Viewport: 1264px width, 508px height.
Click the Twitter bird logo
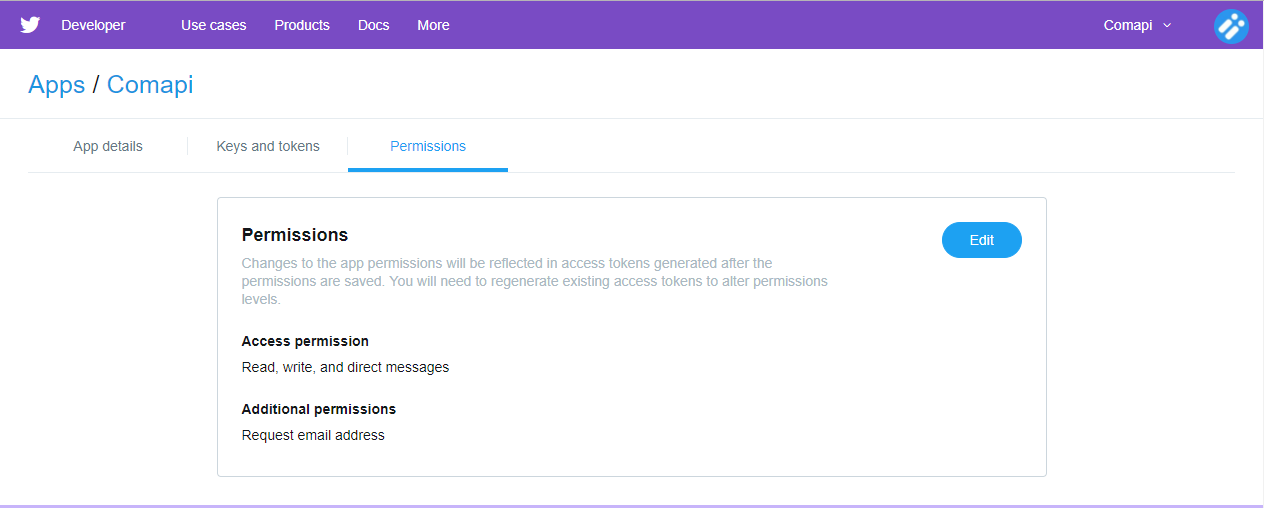point(30,25)
